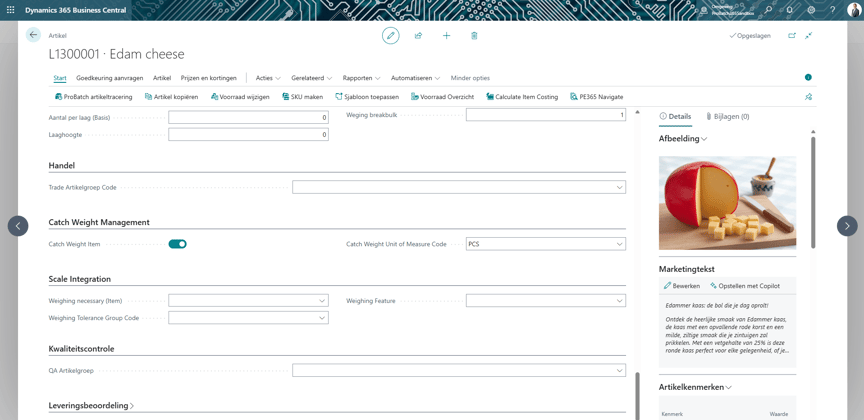This screenshot has height=420, width=864.
Task: Open Goedkeuring aanvragen tab
Action: pos(110,78)
